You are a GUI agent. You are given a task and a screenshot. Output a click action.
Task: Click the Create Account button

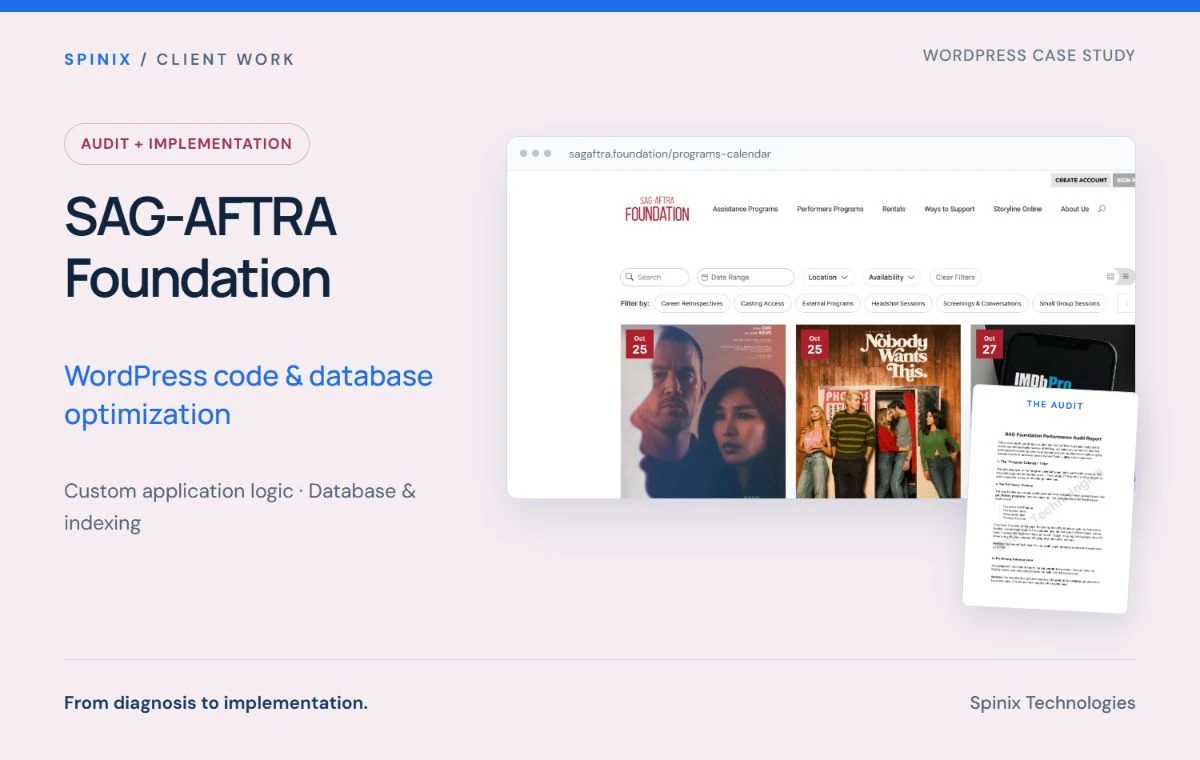click(x=1081, y=180)
